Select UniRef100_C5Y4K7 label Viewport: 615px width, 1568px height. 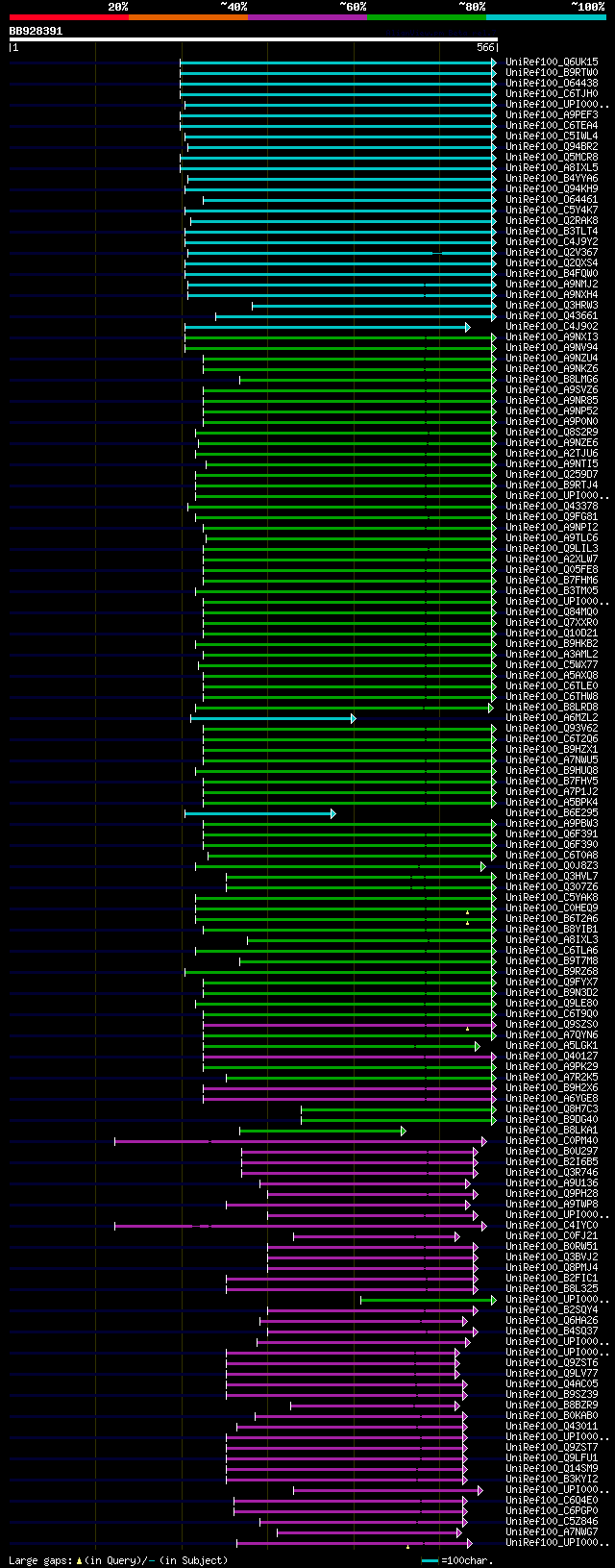coord(552,211)
